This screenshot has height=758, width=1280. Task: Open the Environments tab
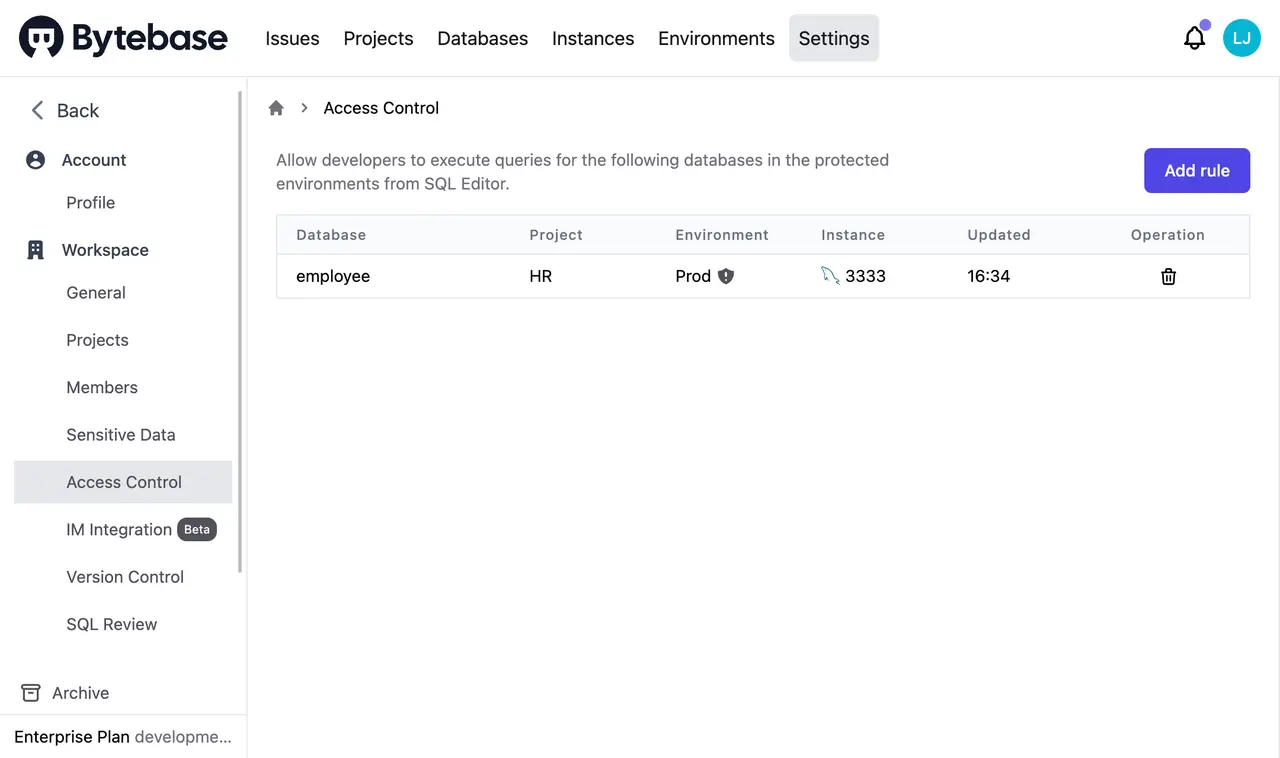[x=716, y=38]
